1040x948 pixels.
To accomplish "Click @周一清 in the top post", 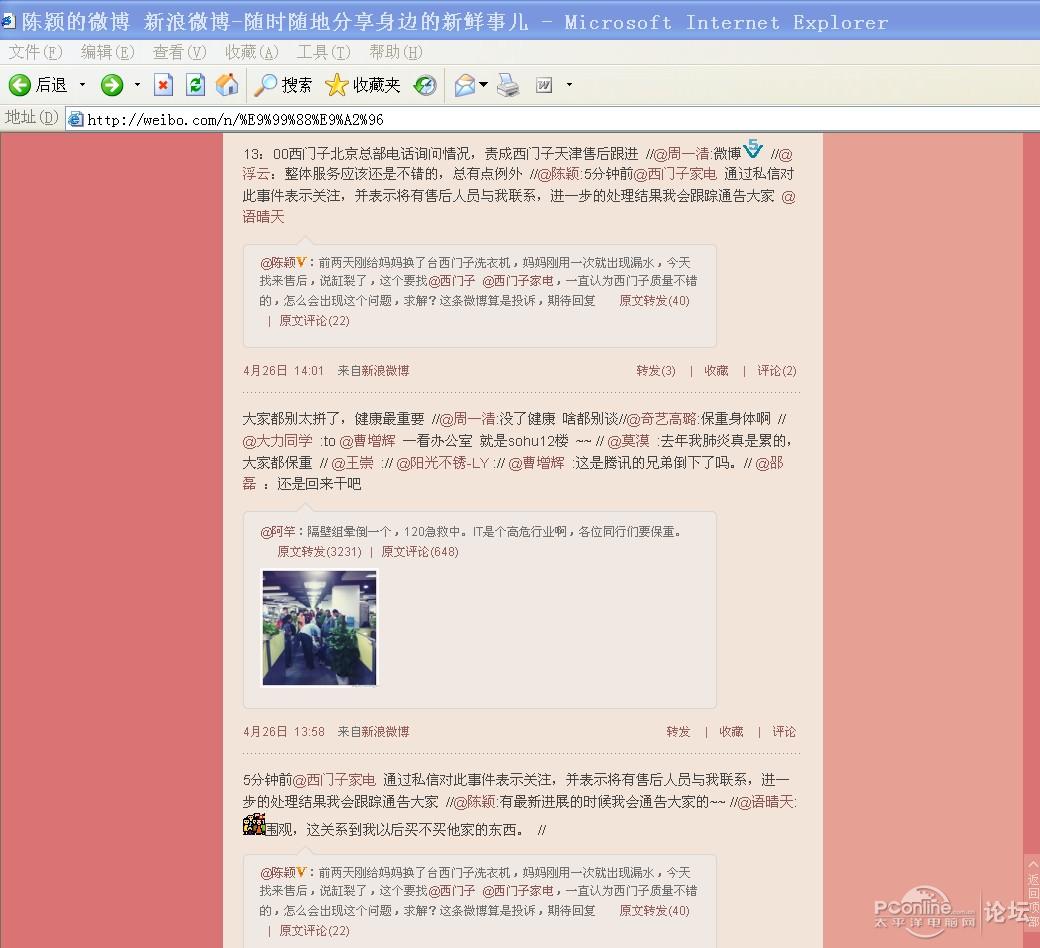I will [x=682, y=155].
